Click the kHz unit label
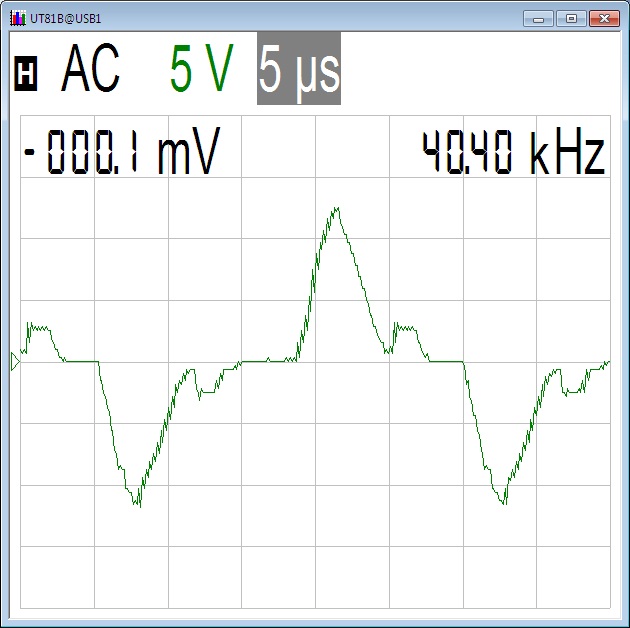Image resolution: width=630 pixels, height=628 pixels. 567,155
